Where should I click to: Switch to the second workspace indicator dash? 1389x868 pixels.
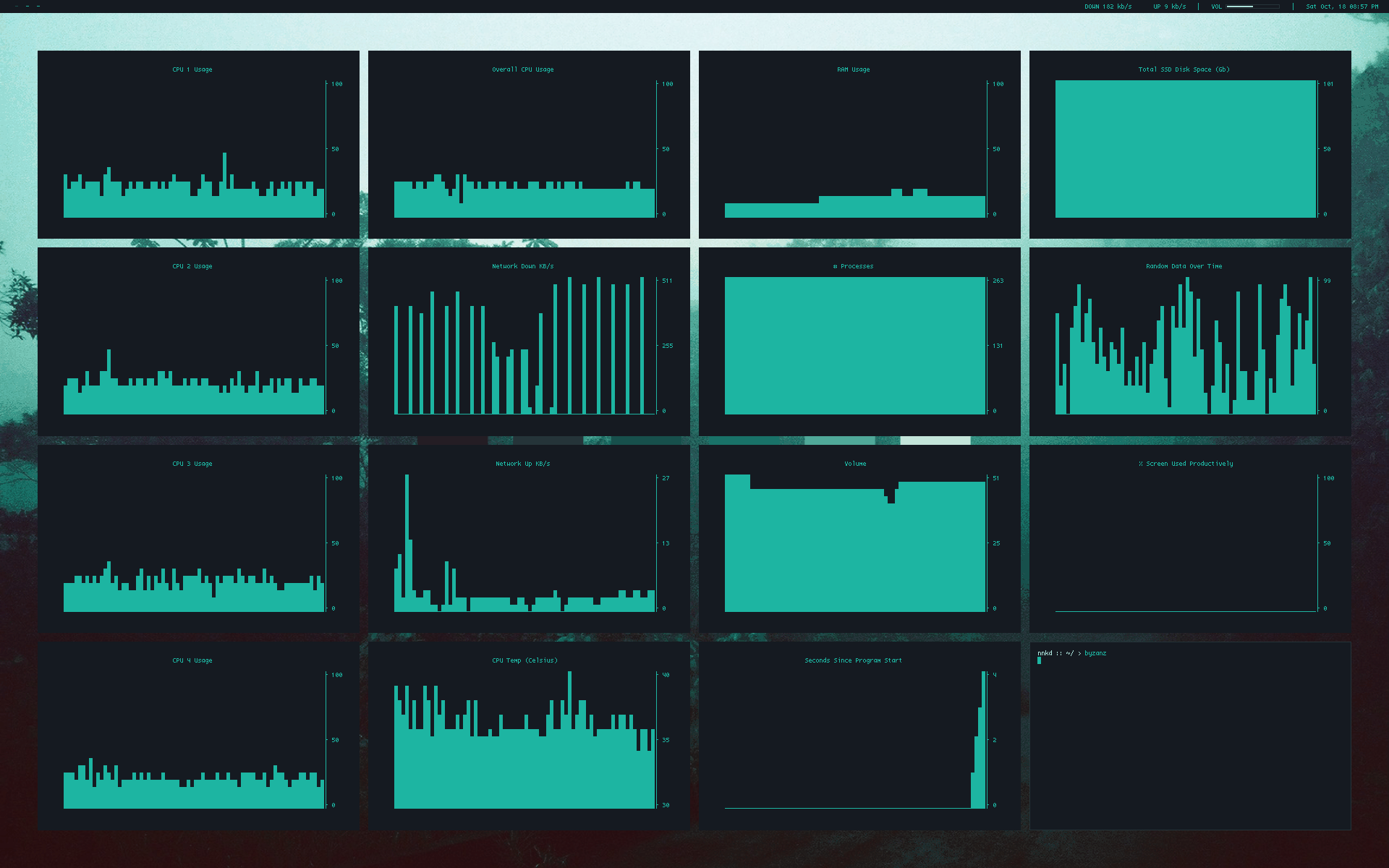27,7
